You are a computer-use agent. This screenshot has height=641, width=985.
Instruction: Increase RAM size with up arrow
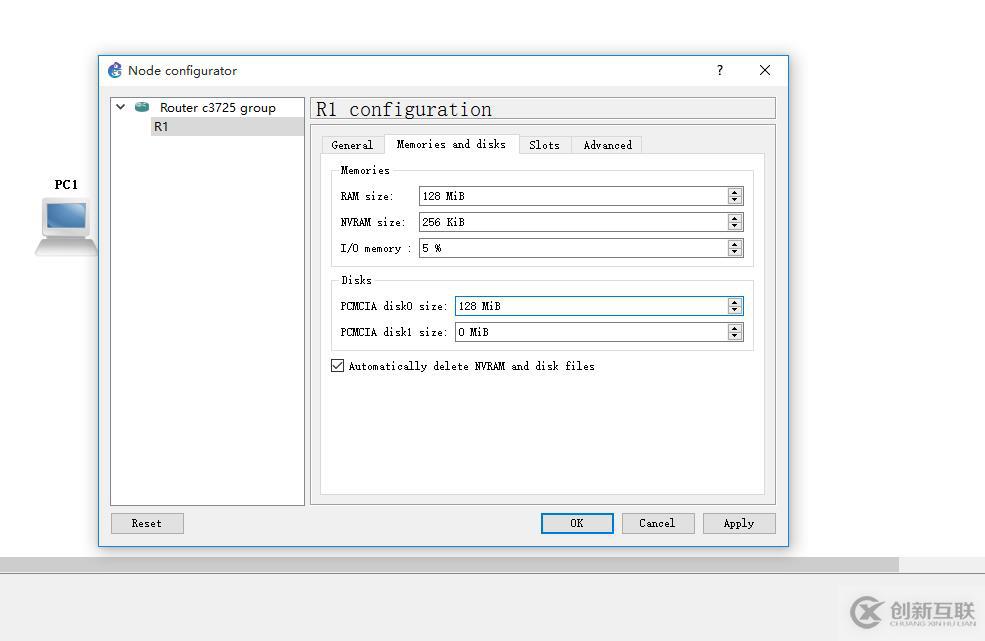click(734, 192)
